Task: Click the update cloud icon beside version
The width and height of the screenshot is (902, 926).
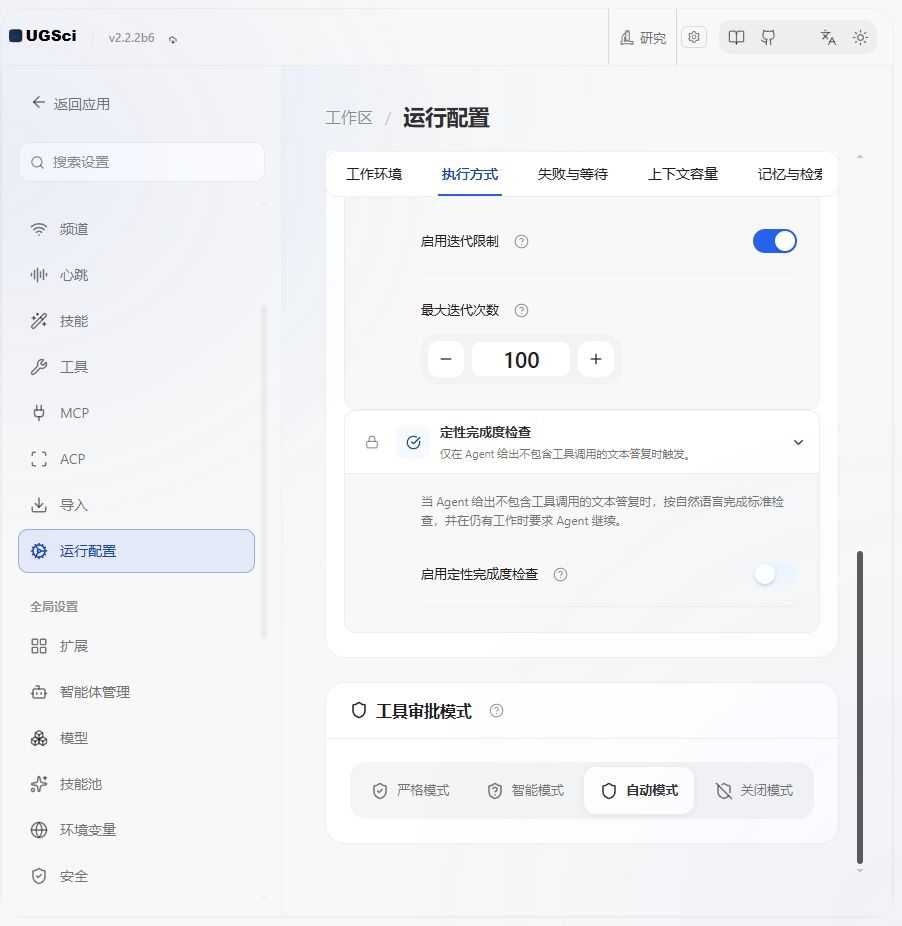Action: [x=173, y=40]
